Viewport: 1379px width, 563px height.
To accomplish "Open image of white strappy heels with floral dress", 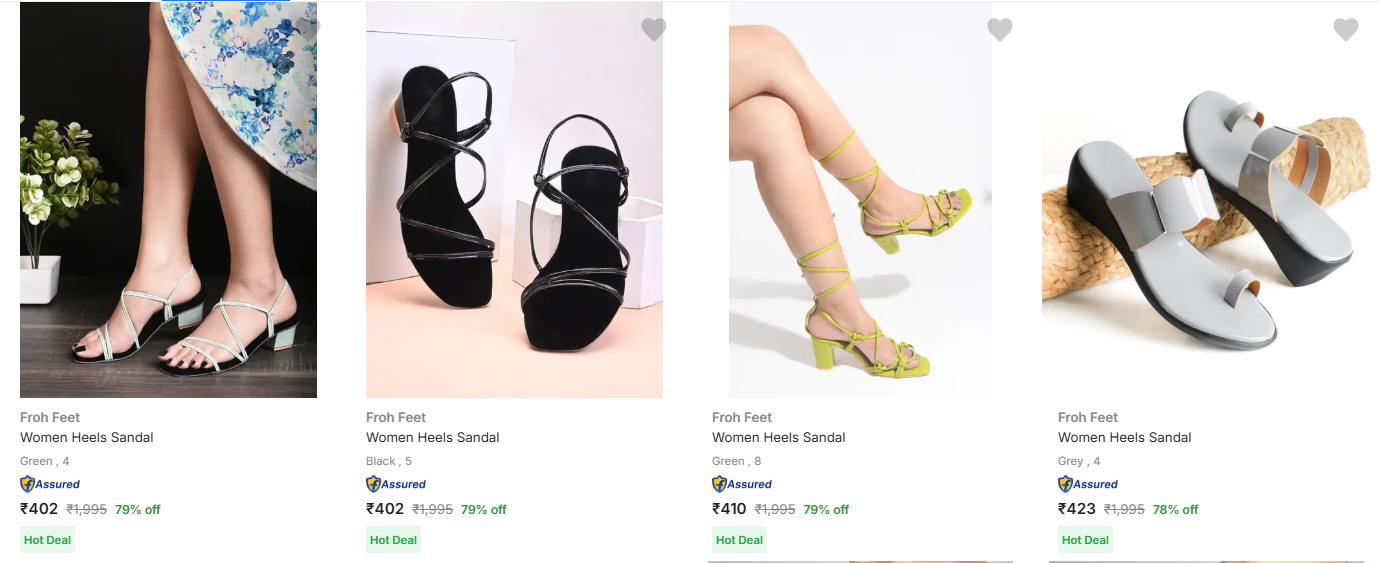I will pos(168,200).
